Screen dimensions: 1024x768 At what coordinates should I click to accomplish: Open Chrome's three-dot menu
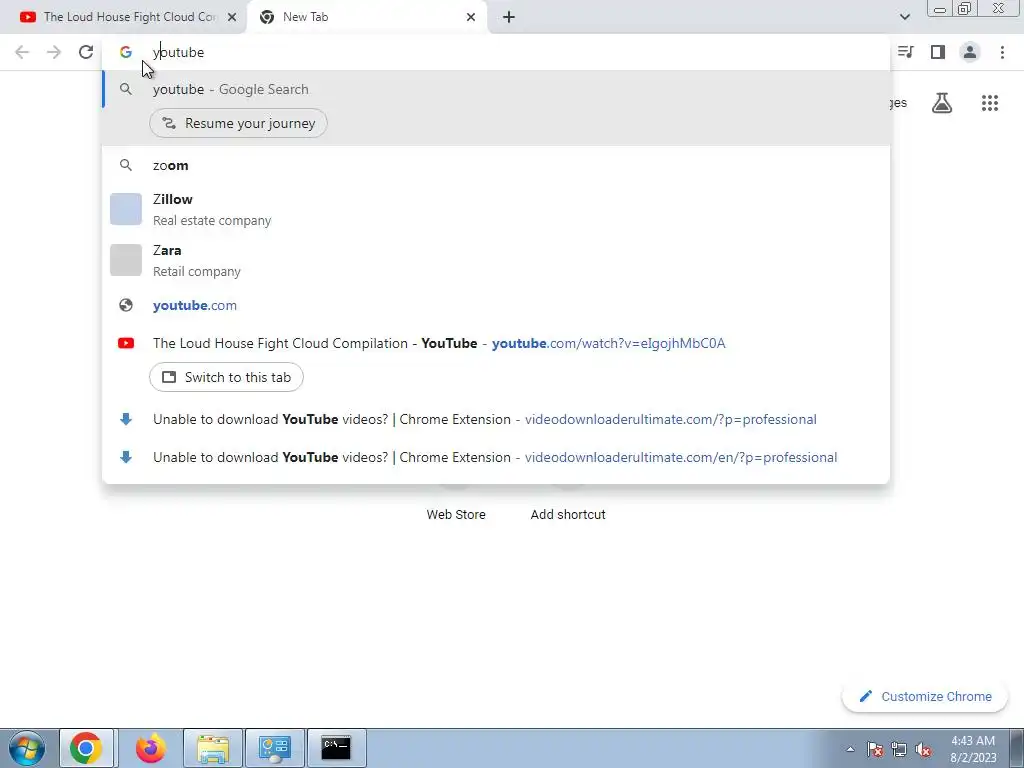point(1002,52)
